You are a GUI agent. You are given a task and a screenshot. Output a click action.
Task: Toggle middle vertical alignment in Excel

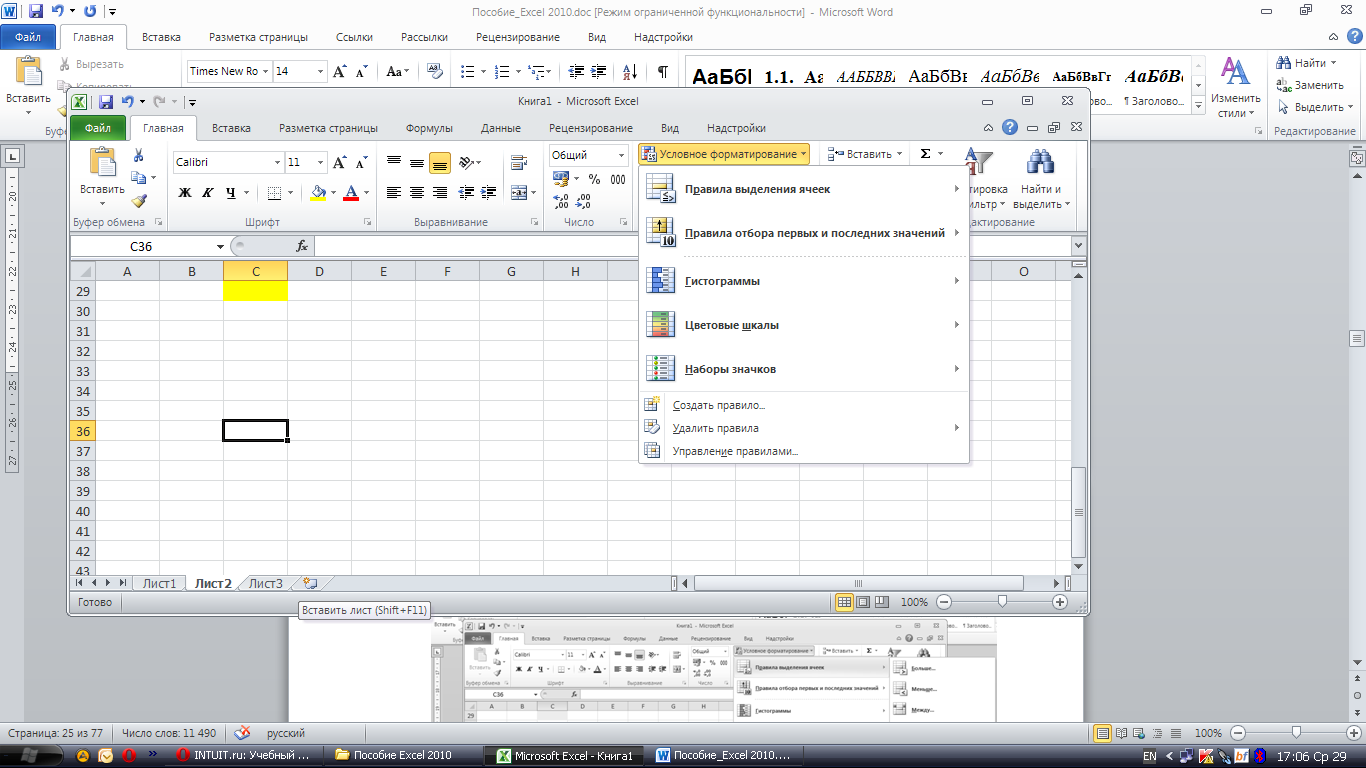click(416, 162)
